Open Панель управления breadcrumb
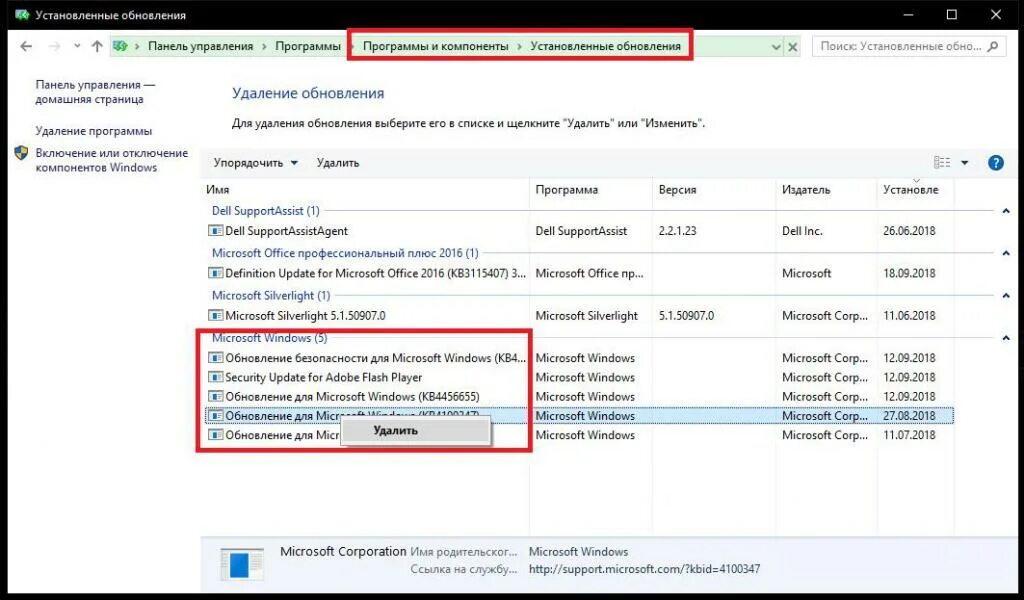The width and height of the screenshot is (1024, 600). (x=200, y=46)
